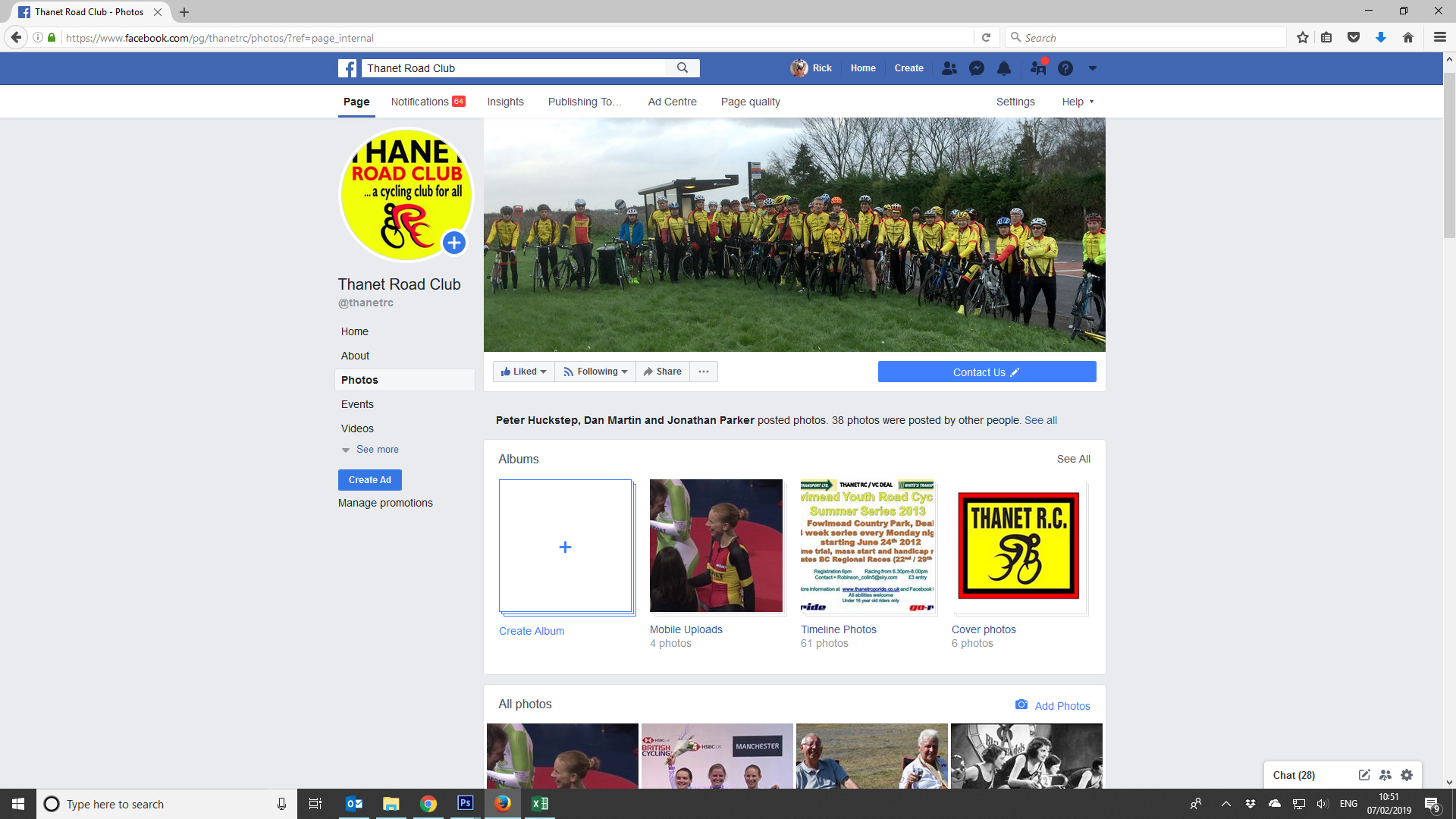Click the Firefox back arrow button
Image resolution: width=1456 pixels, height=819 pixels.
(x=16, y=37)
